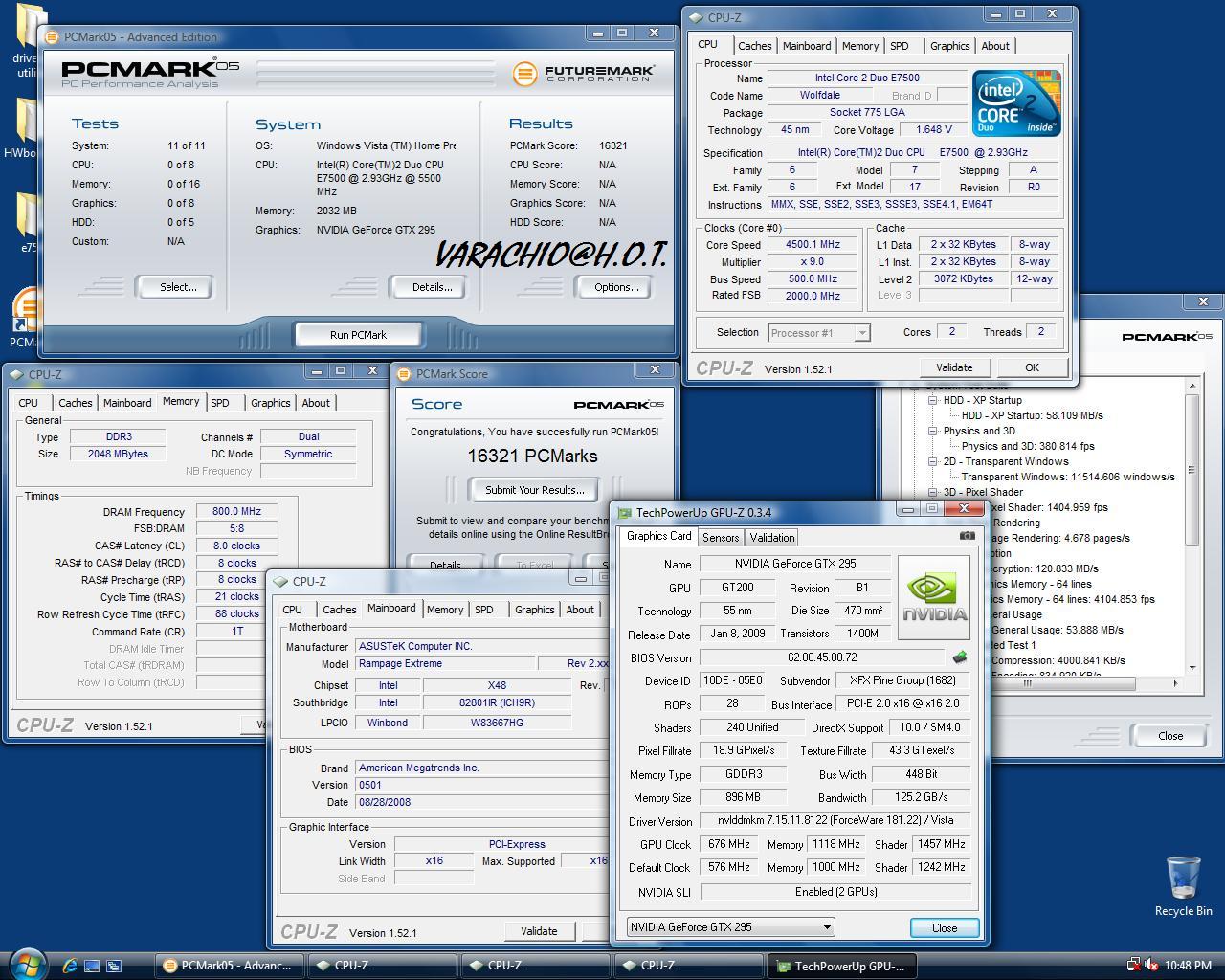
Task: Collapse the Physics and 3D tree node
Action: coord(933,431)
